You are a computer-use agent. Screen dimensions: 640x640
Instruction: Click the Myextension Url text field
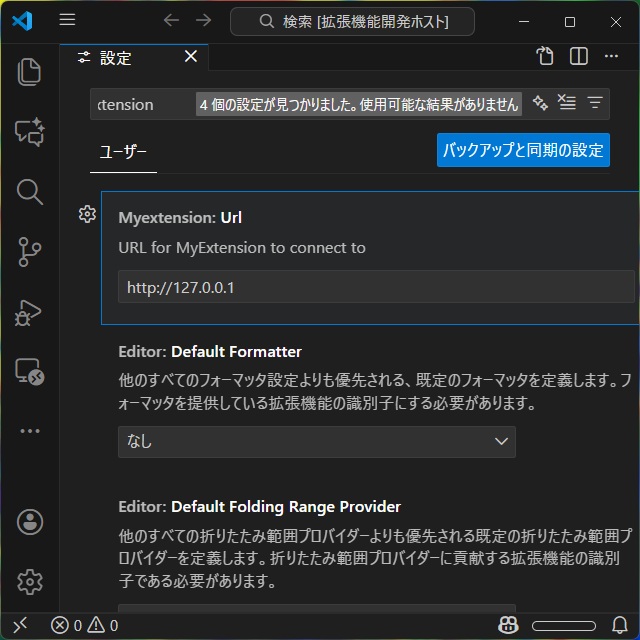(x=376, y=288)
